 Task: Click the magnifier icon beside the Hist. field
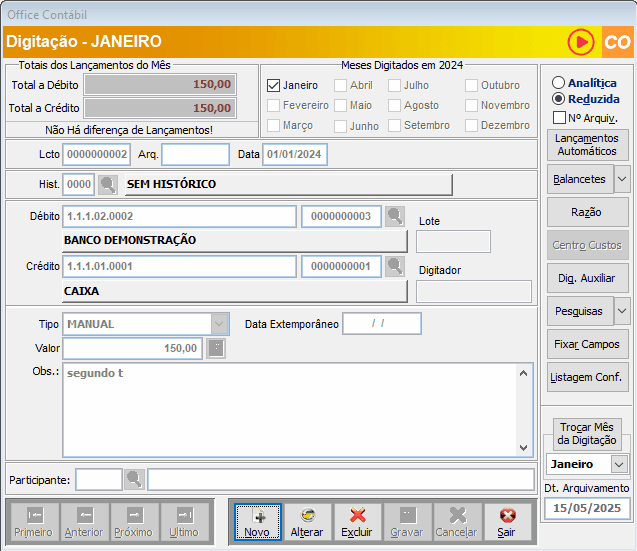(108, 184)
